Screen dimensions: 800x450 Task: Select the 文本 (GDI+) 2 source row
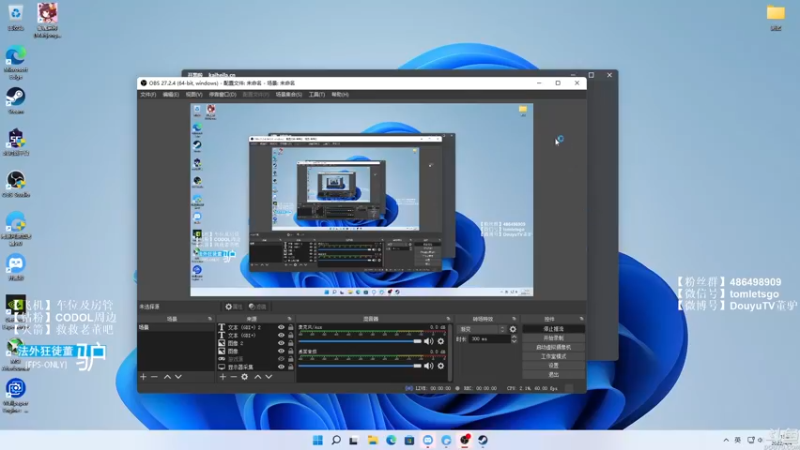pyautogui.click(x=255, y=327)
